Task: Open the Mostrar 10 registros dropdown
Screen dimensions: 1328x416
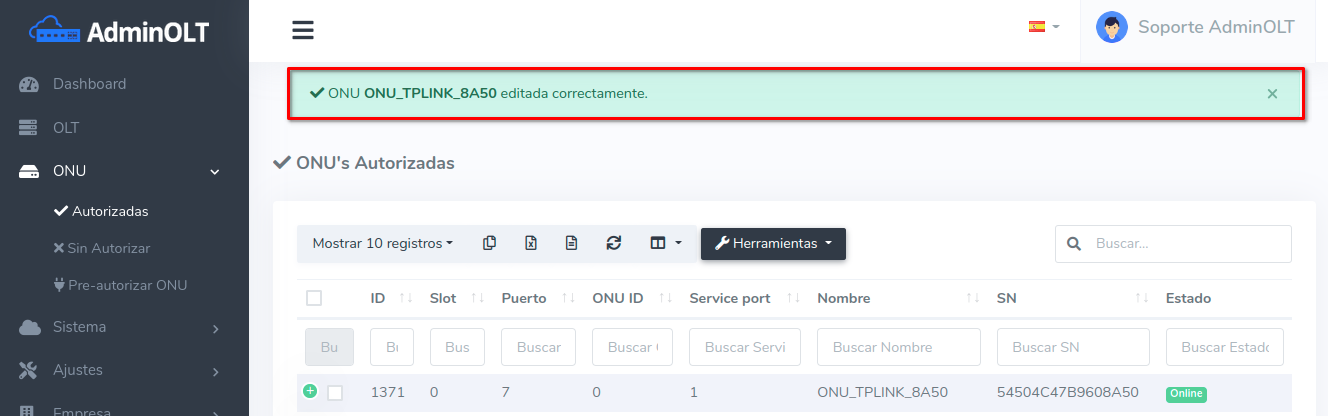Action: [x=382, y=243]
